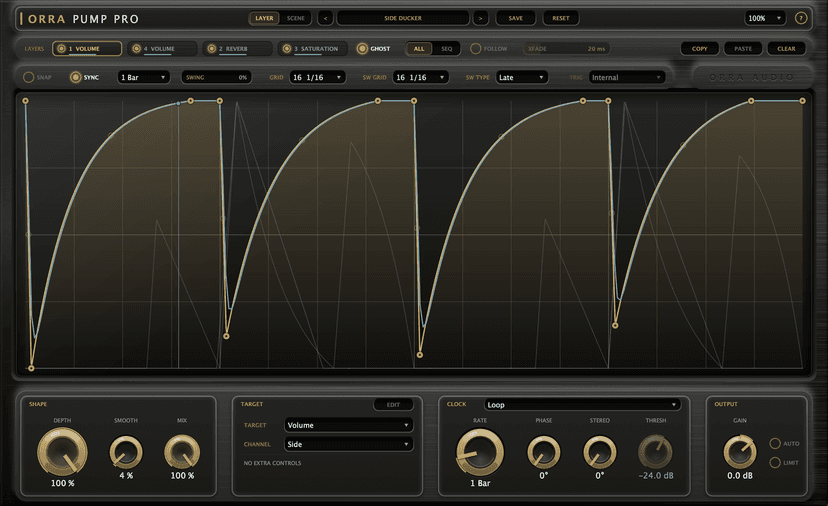
Task: Switch to the Scene tab
Action: coord(295,18)
